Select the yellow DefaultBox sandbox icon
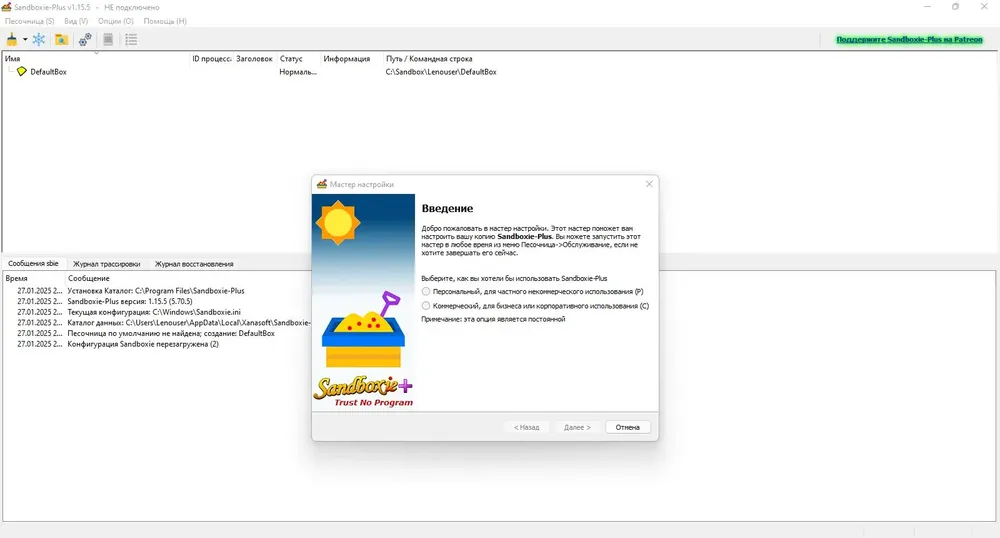1000x538 pixels. click(22, 71)
